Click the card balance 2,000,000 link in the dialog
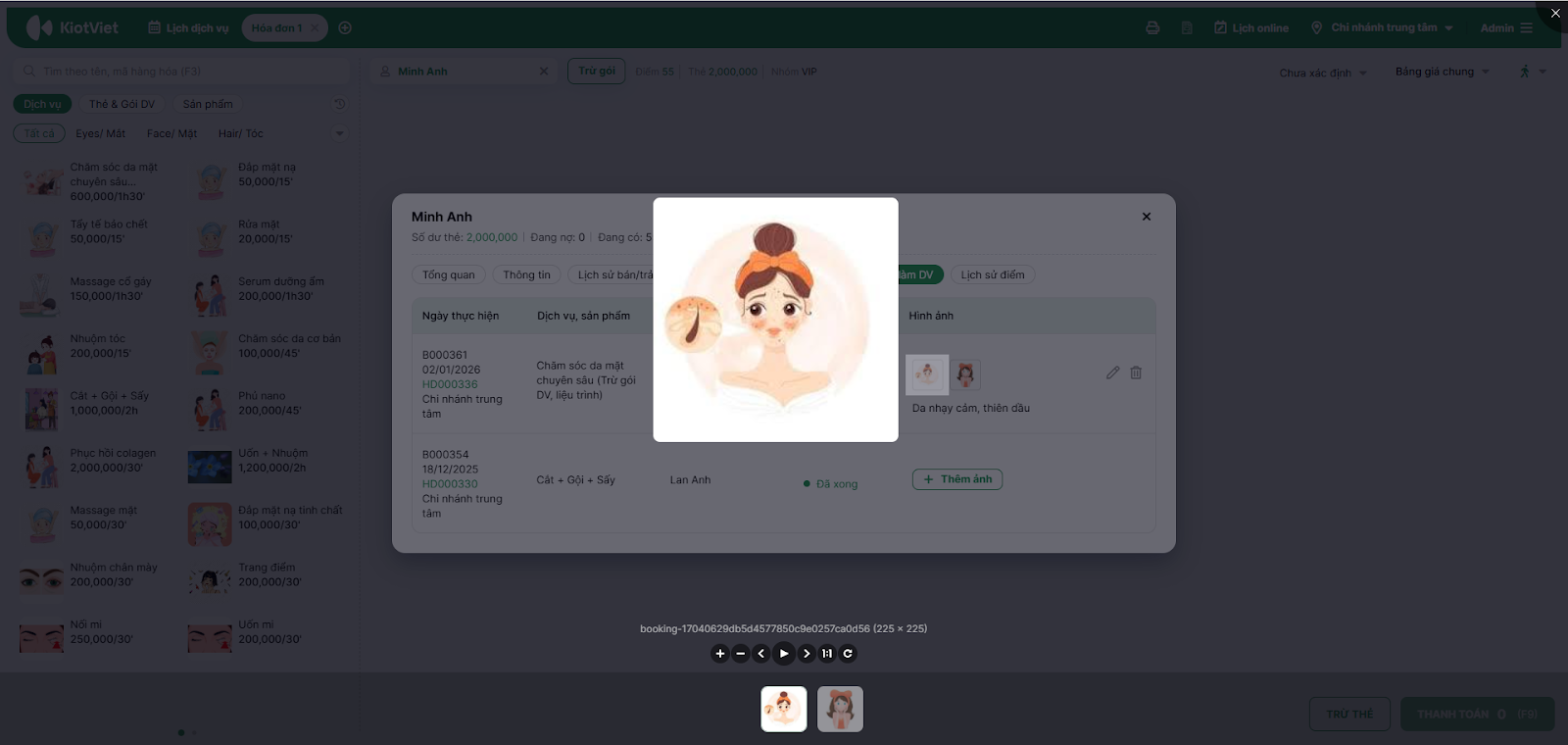The image size is (1568, 745). [x=492, y=237]
